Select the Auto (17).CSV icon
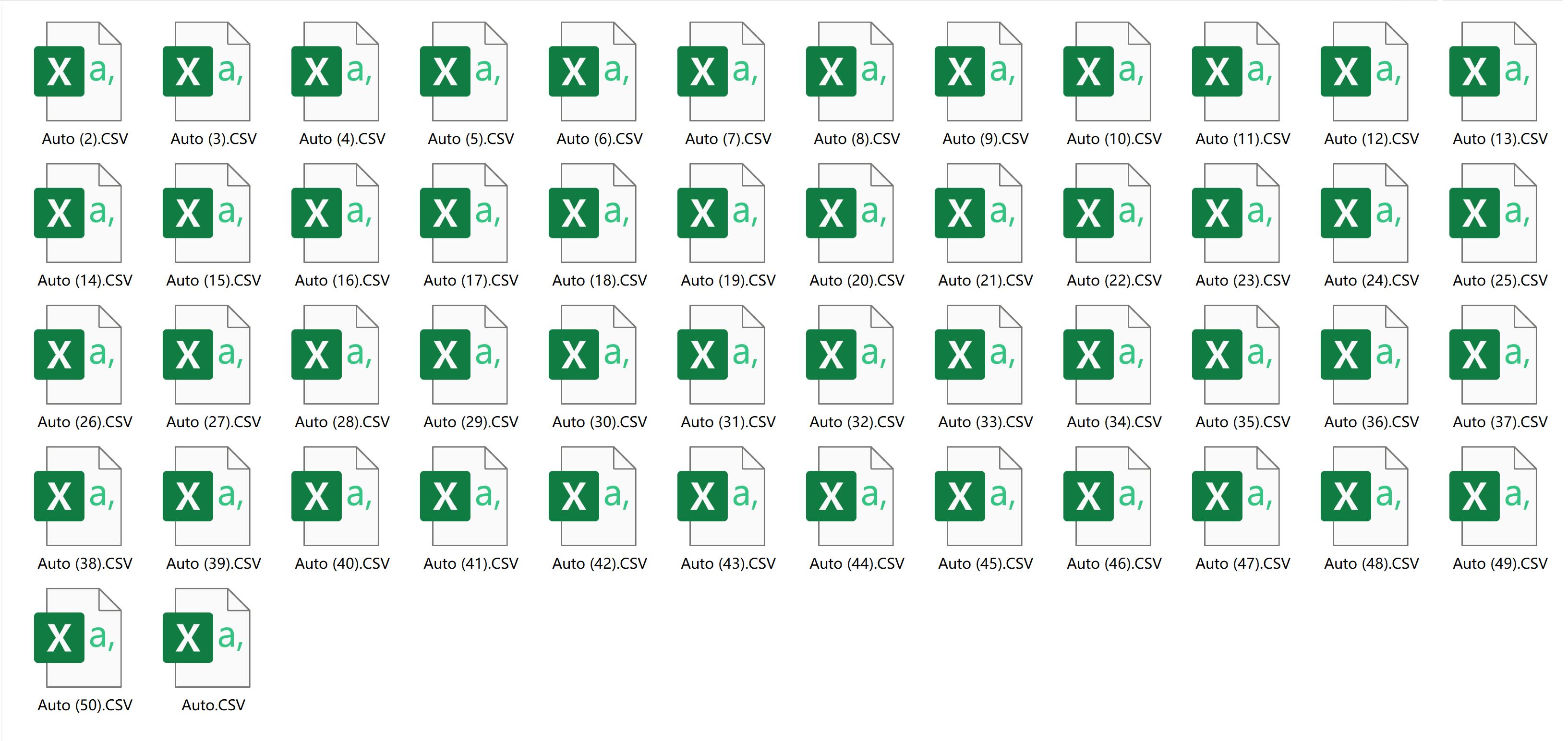 [464, 213]
